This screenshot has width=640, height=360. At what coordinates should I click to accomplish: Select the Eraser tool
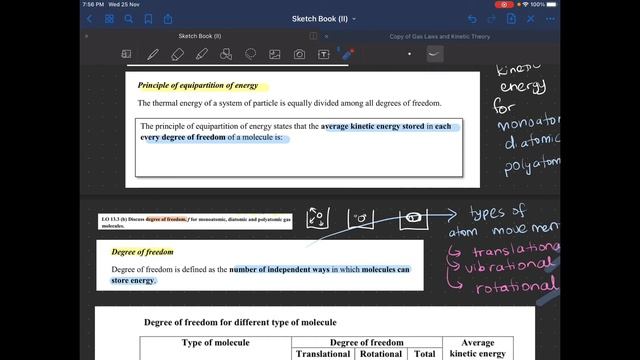point(177,54)
